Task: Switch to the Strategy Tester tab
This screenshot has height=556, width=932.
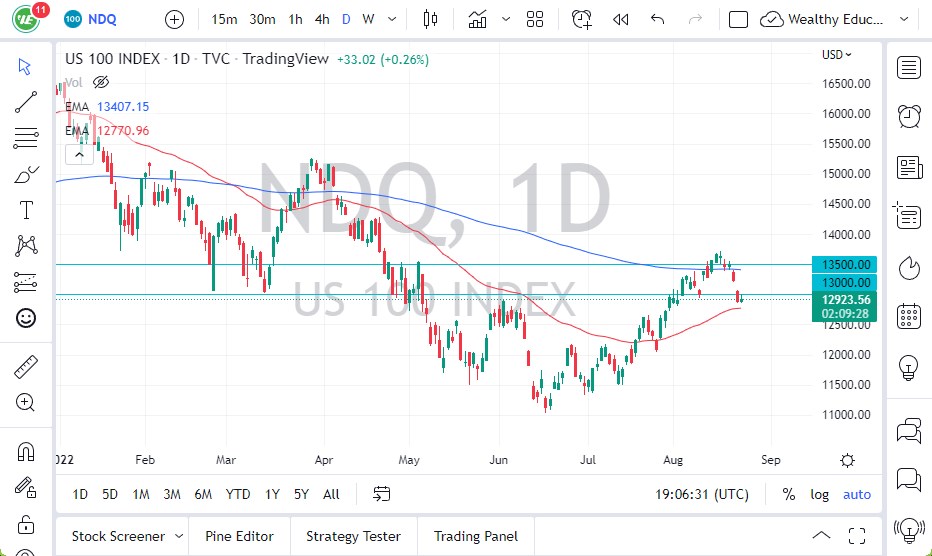Action: tap(354, 537)
